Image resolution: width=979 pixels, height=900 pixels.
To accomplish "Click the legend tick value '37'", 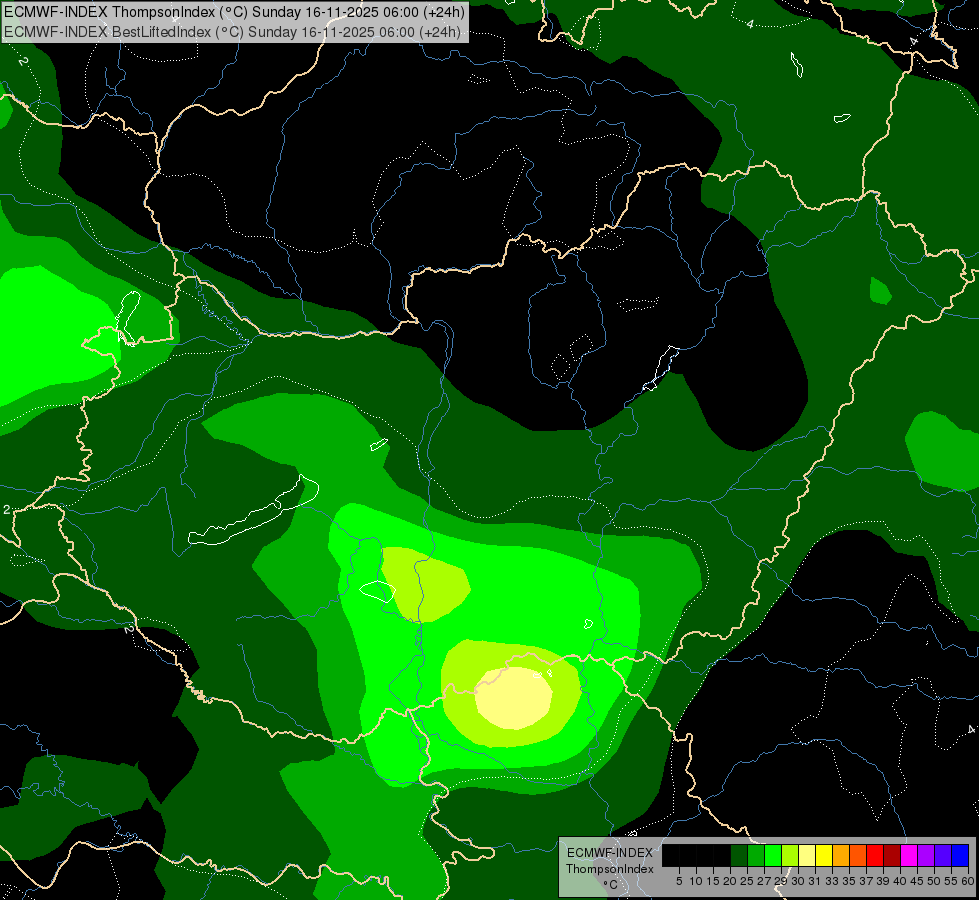I will pyautogui.click(x=867, y=881).
